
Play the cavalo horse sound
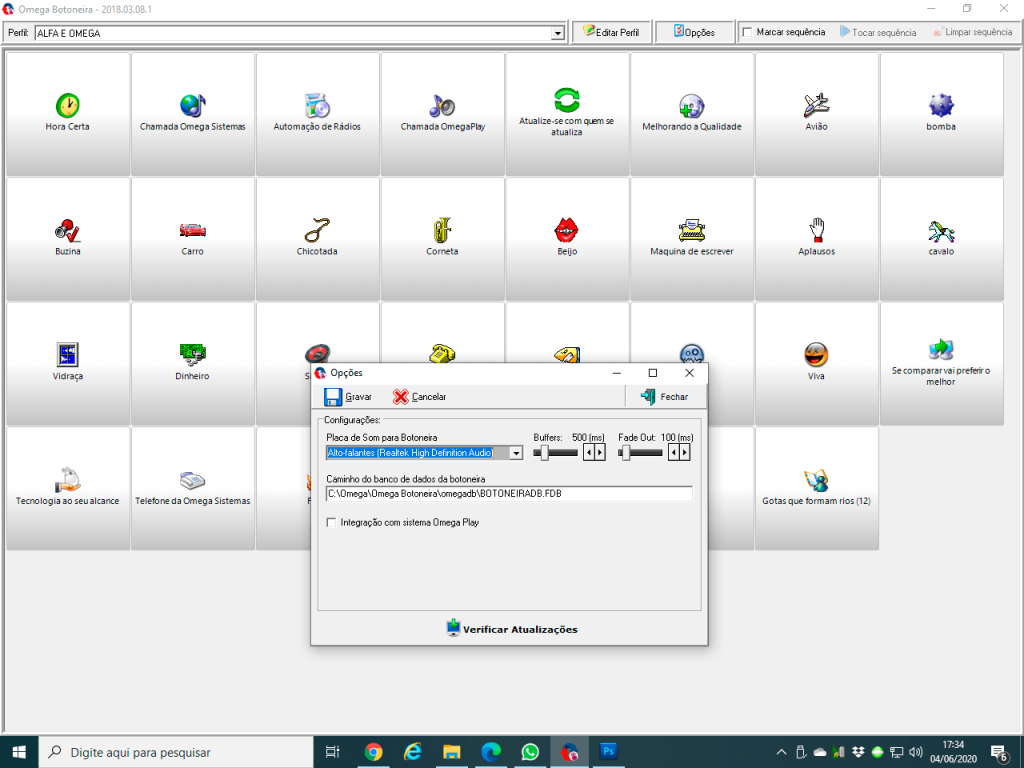click(x=941, y=239)
